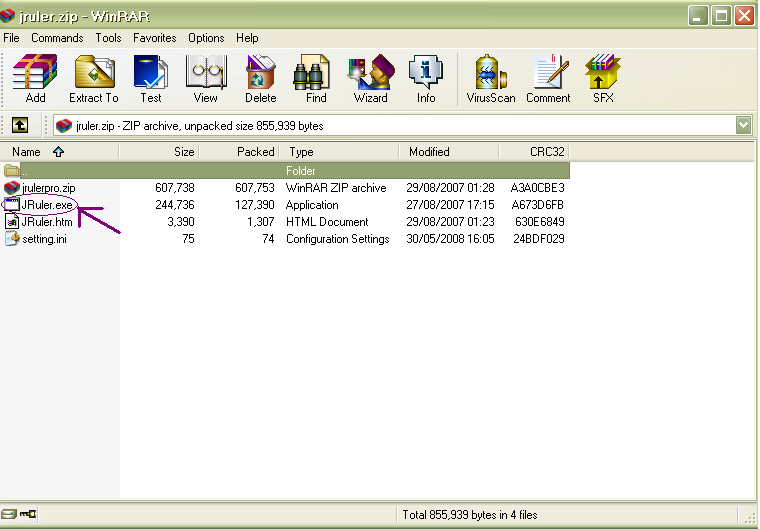Select the JRuler.exe file name
Viewport: 760px width, 529px height.
pyautogui.click(x=47, y=205)
